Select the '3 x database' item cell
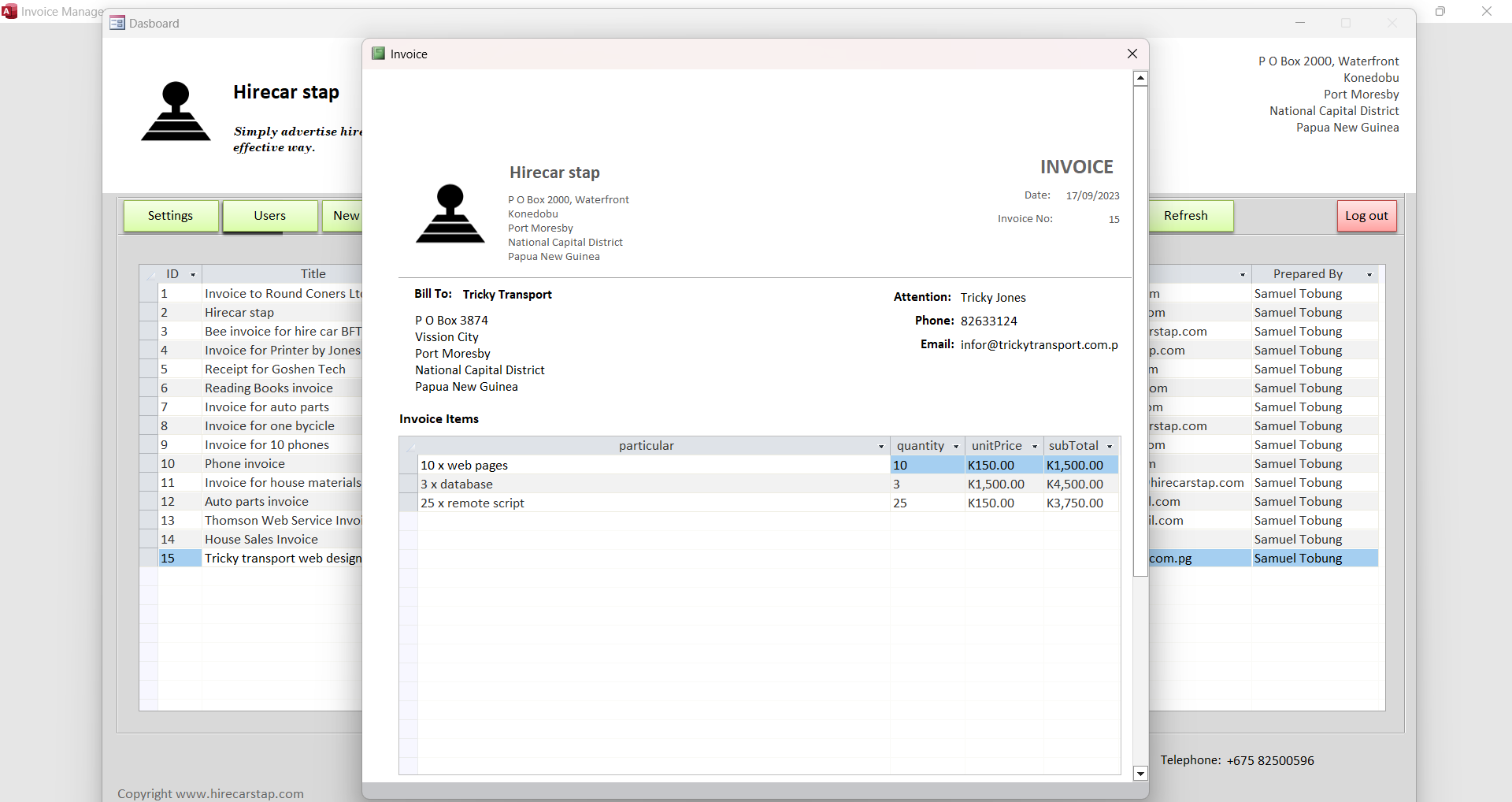The width and height of the screenshot is (1512, 802). tap(654, 484)
